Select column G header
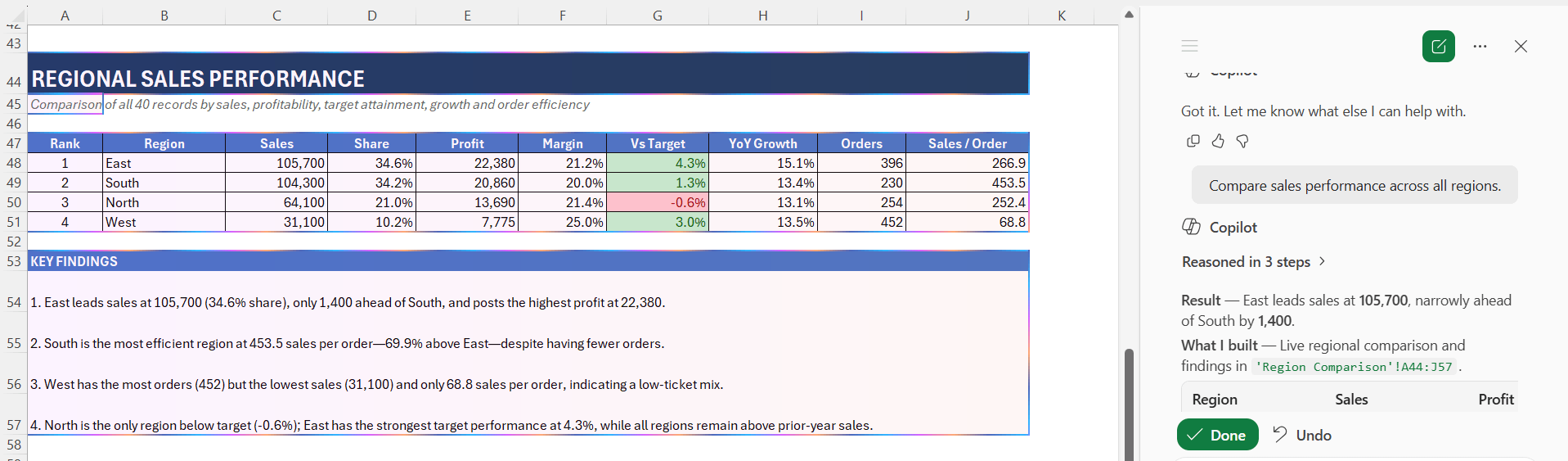This screenshot has width=1568, height=461. (x=658, y=15)
